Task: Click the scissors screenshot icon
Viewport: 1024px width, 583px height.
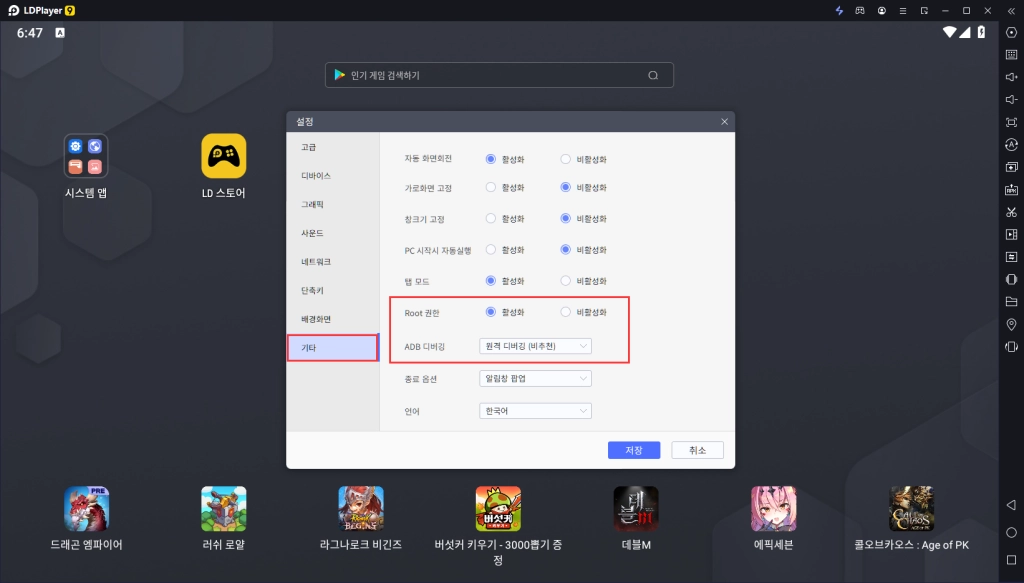Action: click(1011, 212)
